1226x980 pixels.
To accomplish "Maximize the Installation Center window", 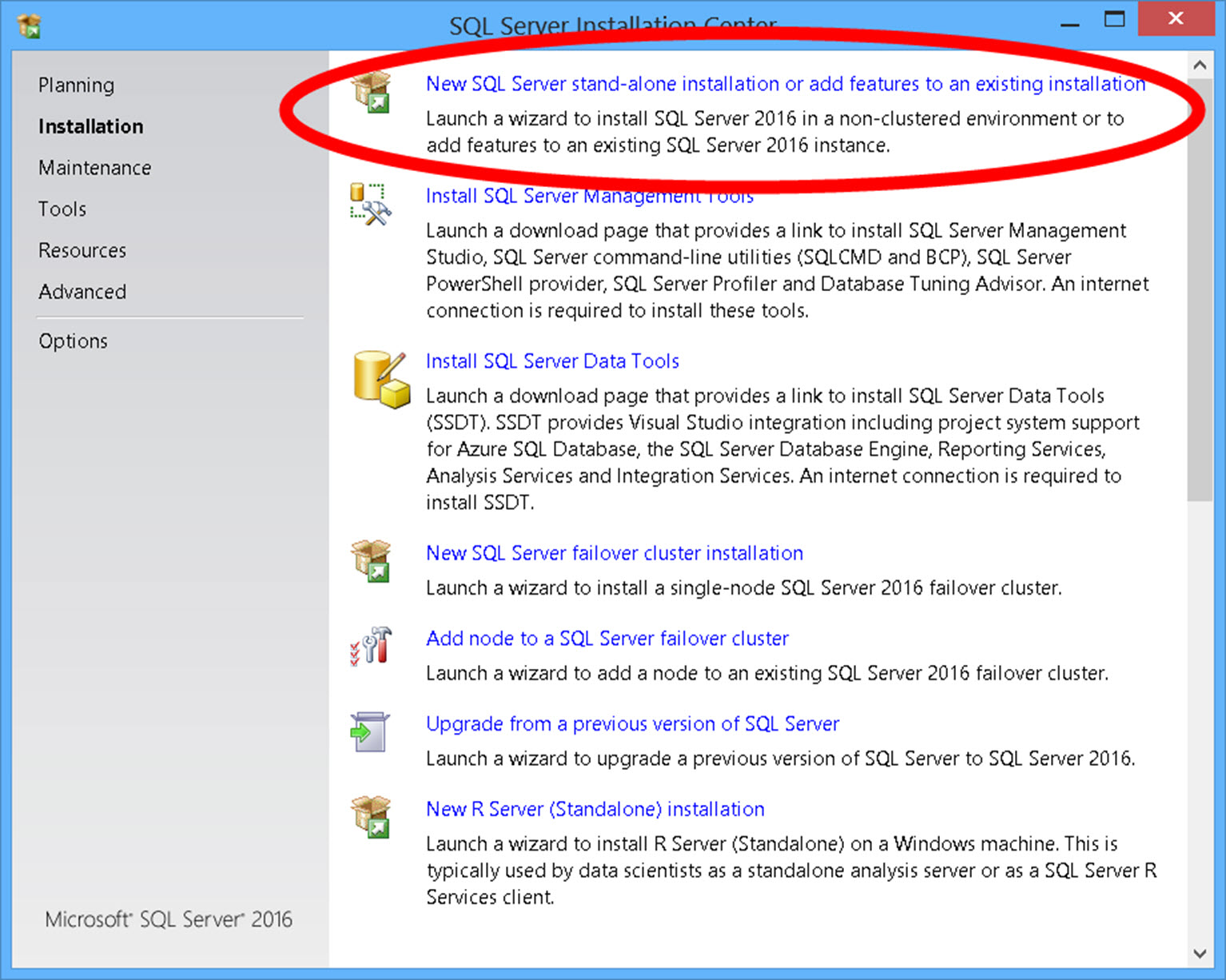I will (1115, 20).
